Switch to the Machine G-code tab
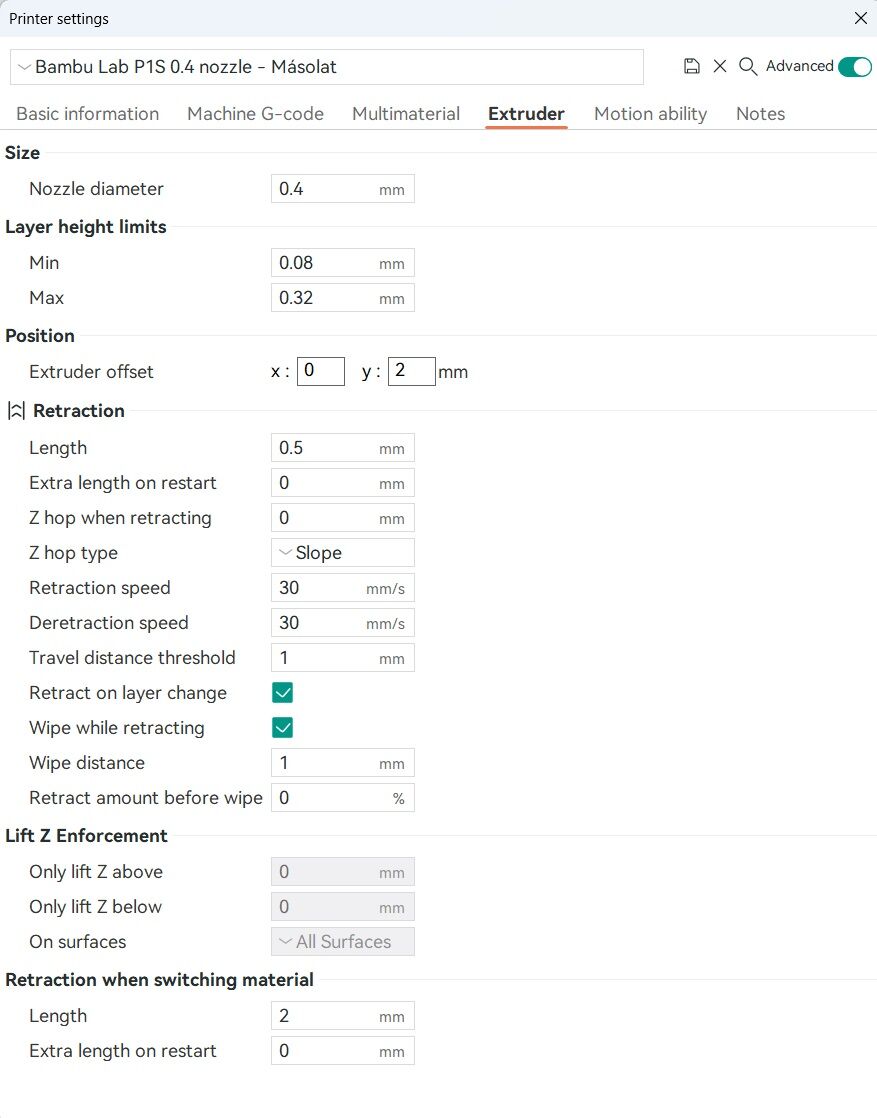The height and width of the screenshot is (1118, 877). click(255, 113)
